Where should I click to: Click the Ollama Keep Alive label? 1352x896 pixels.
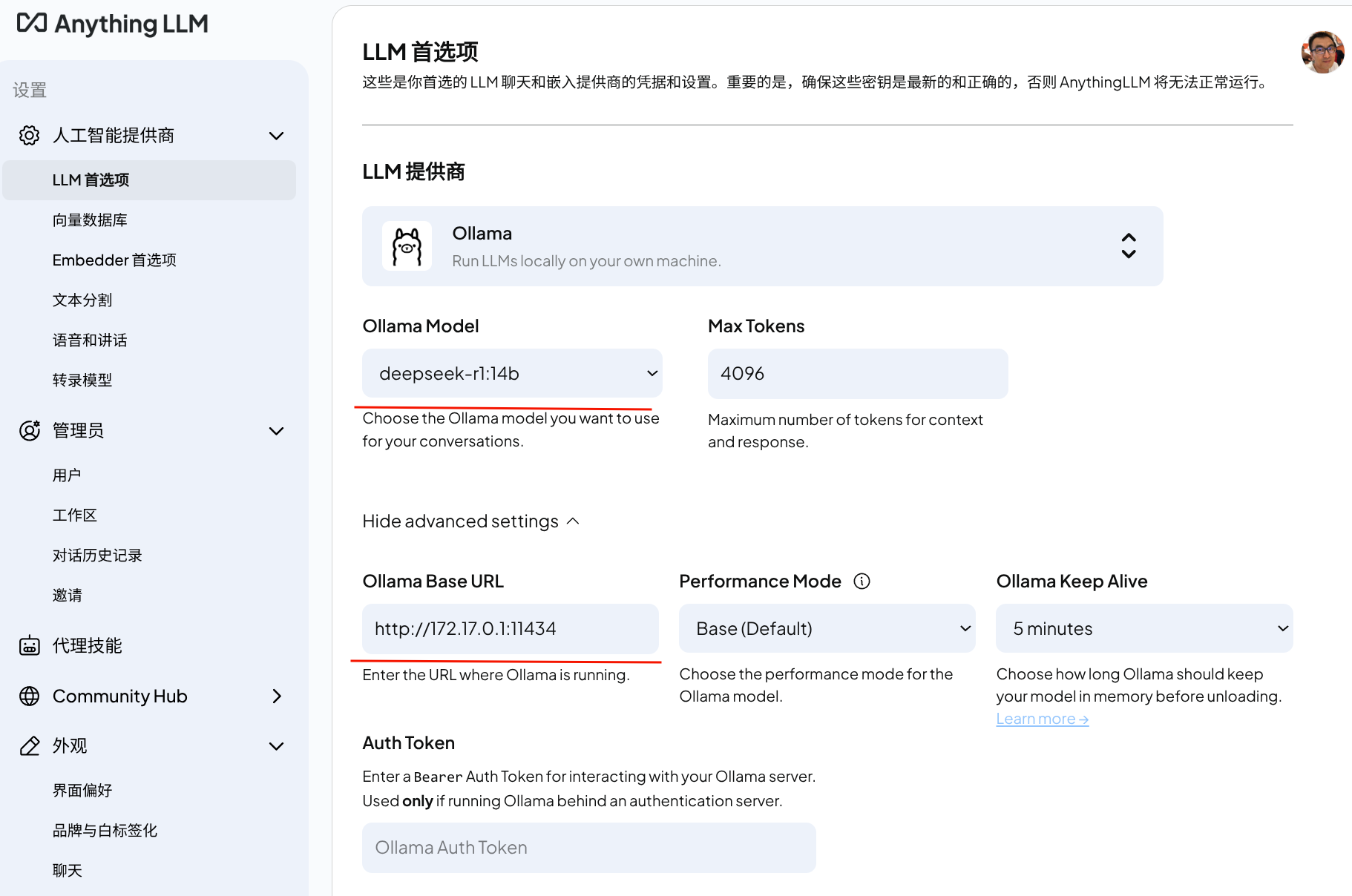[x=1072, y=581]
